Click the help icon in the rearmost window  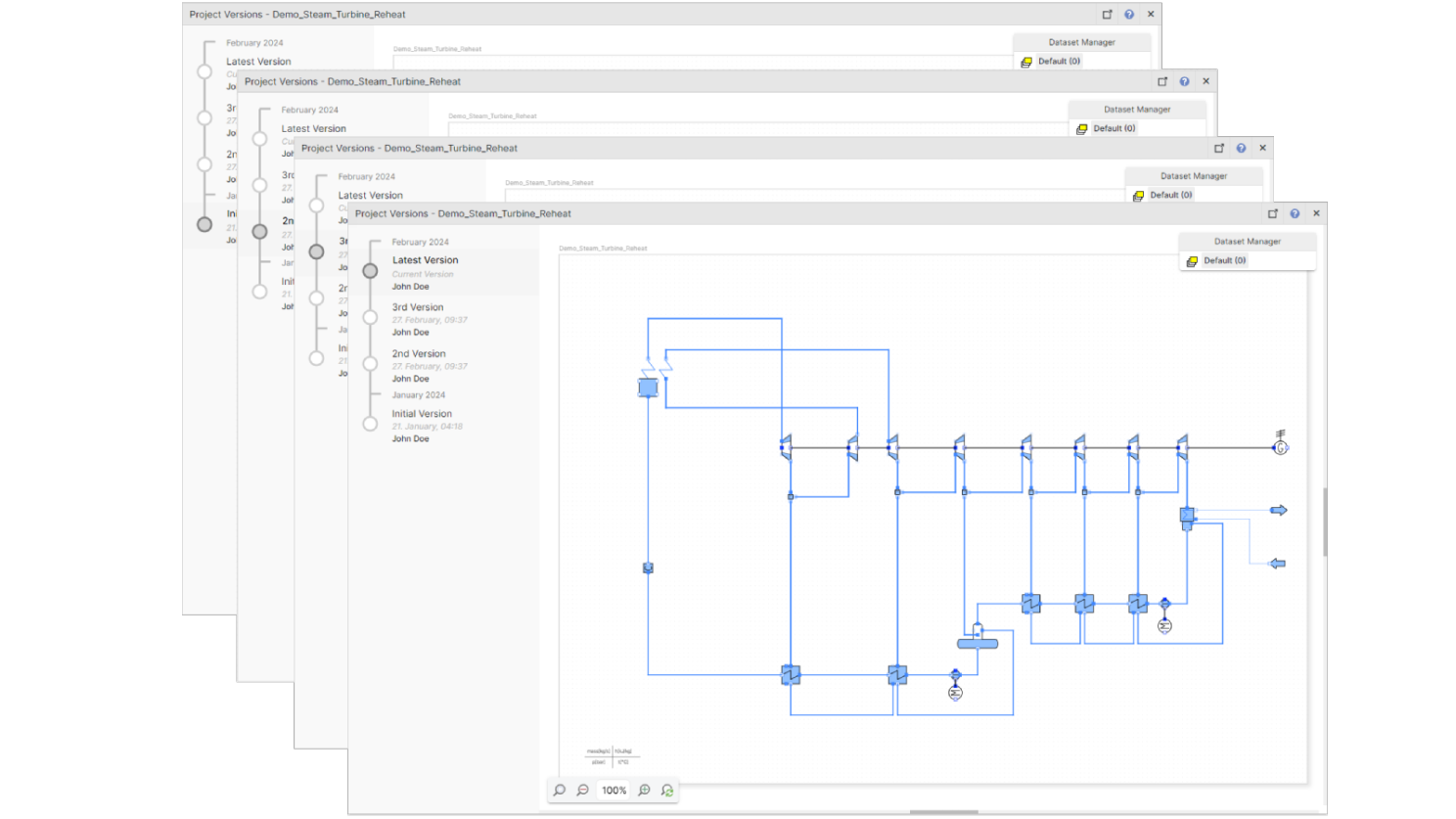[1129, 15]
